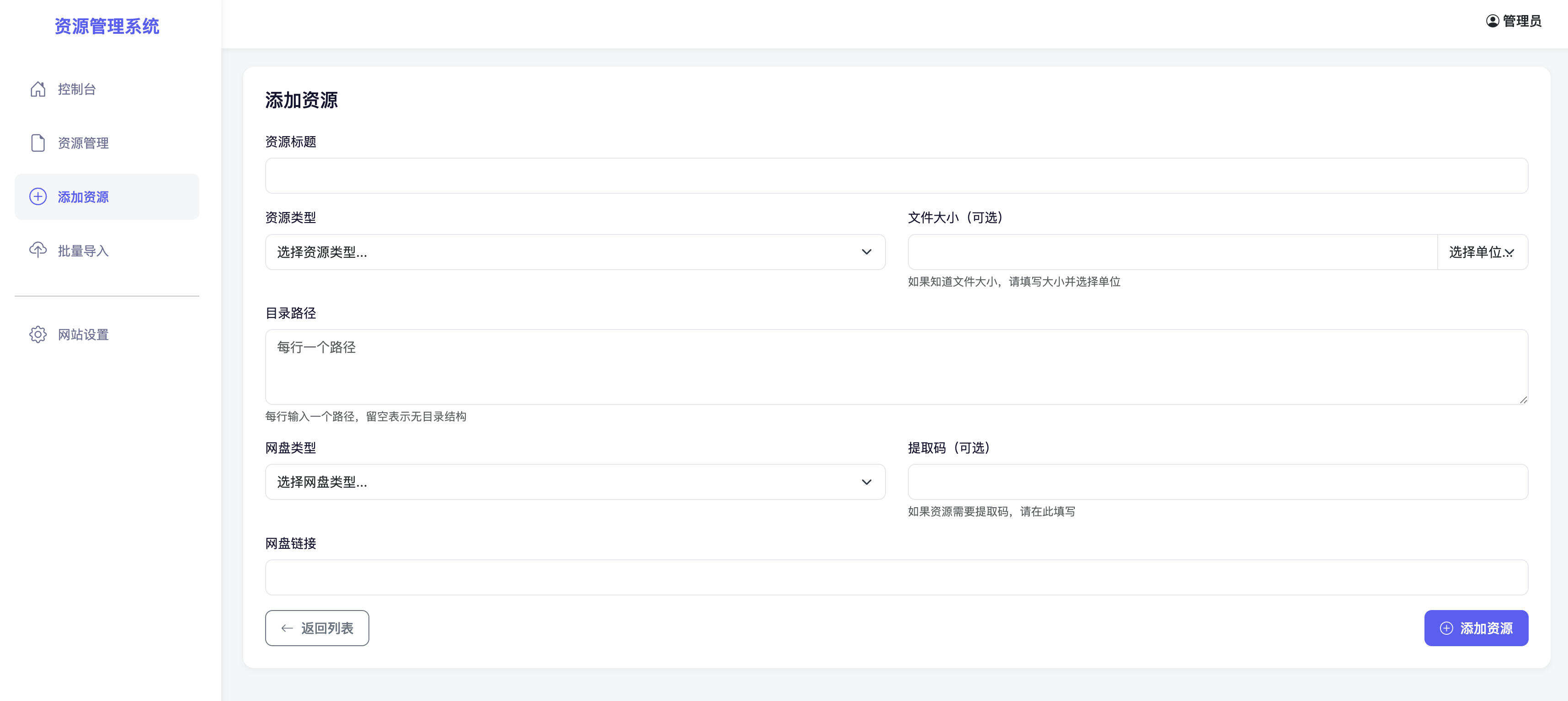
Task: Click the upload icon beside 批量导入
Action: pos(38,250)
